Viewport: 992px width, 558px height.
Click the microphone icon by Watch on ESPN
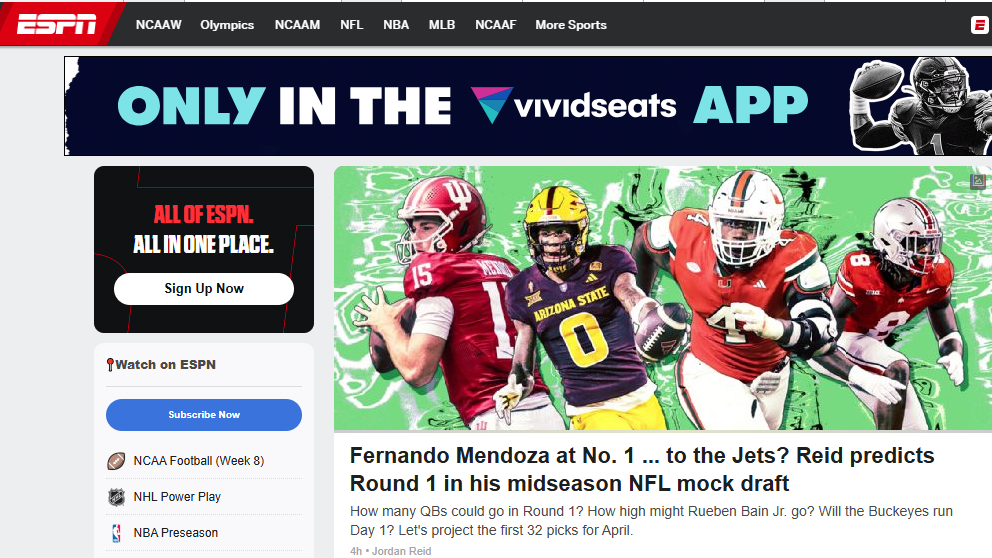pyautogui.click(x=110, y=365)
